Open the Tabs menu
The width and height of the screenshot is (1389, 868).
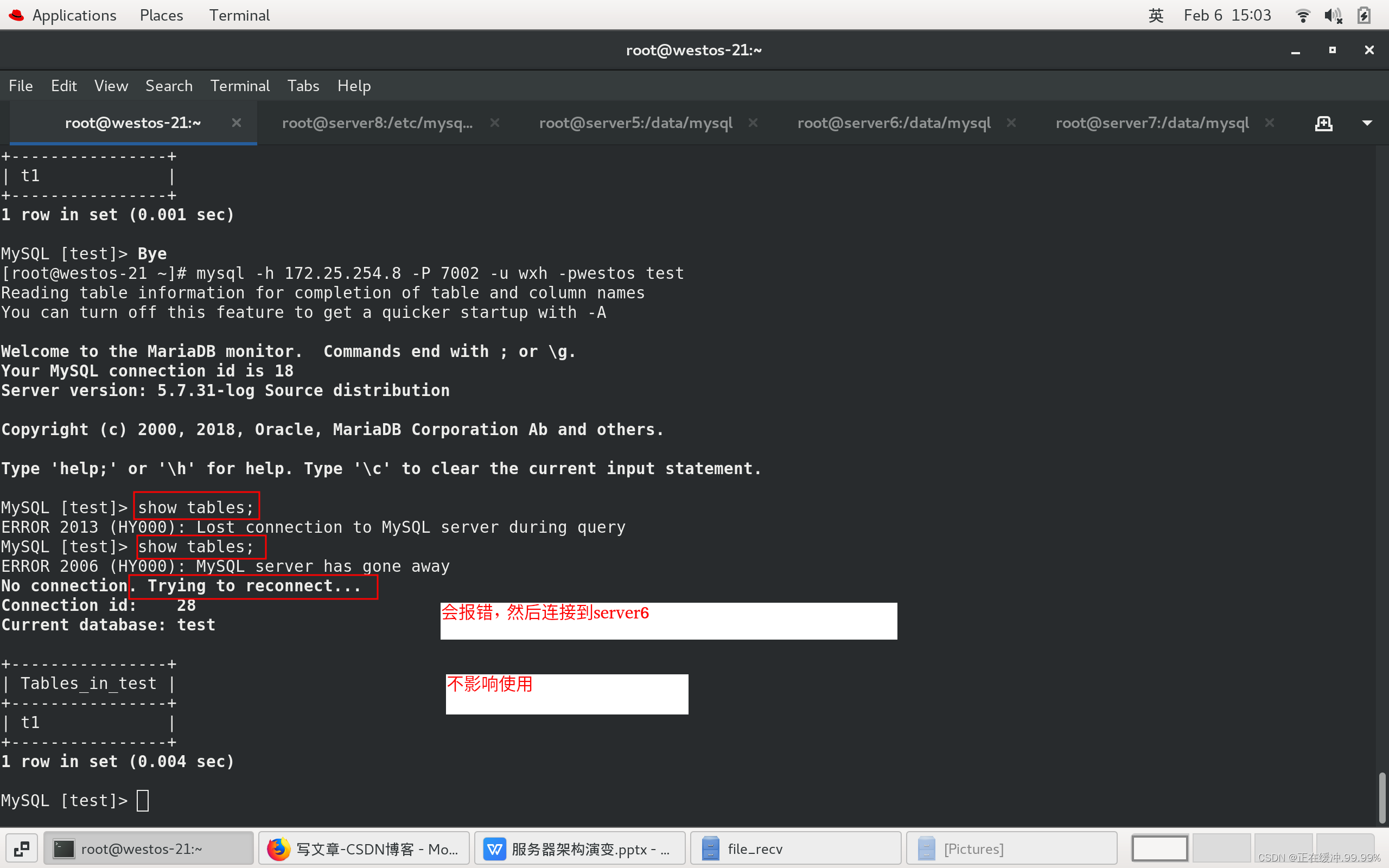303,86
